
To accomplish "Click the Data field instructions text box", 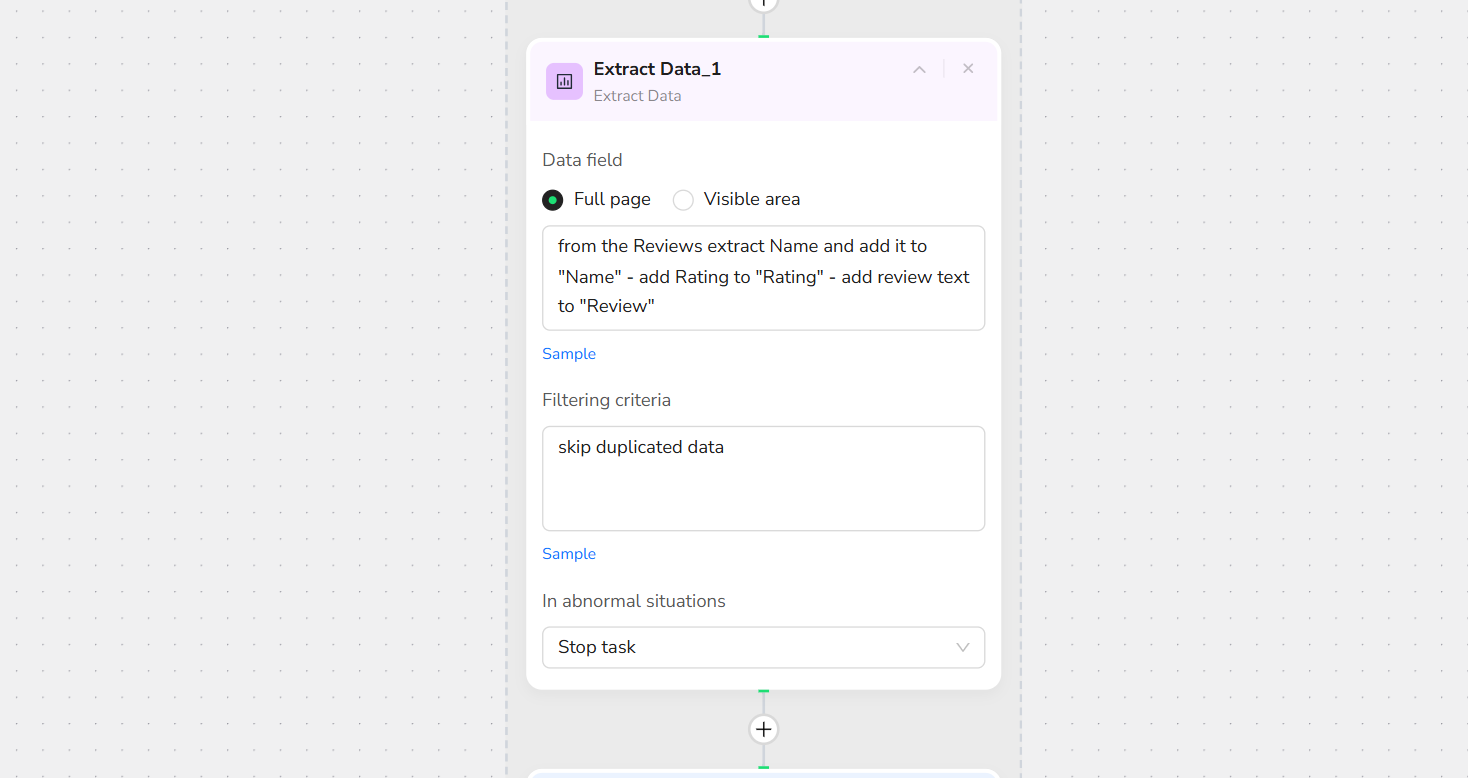I will click(x=763, y=277).
